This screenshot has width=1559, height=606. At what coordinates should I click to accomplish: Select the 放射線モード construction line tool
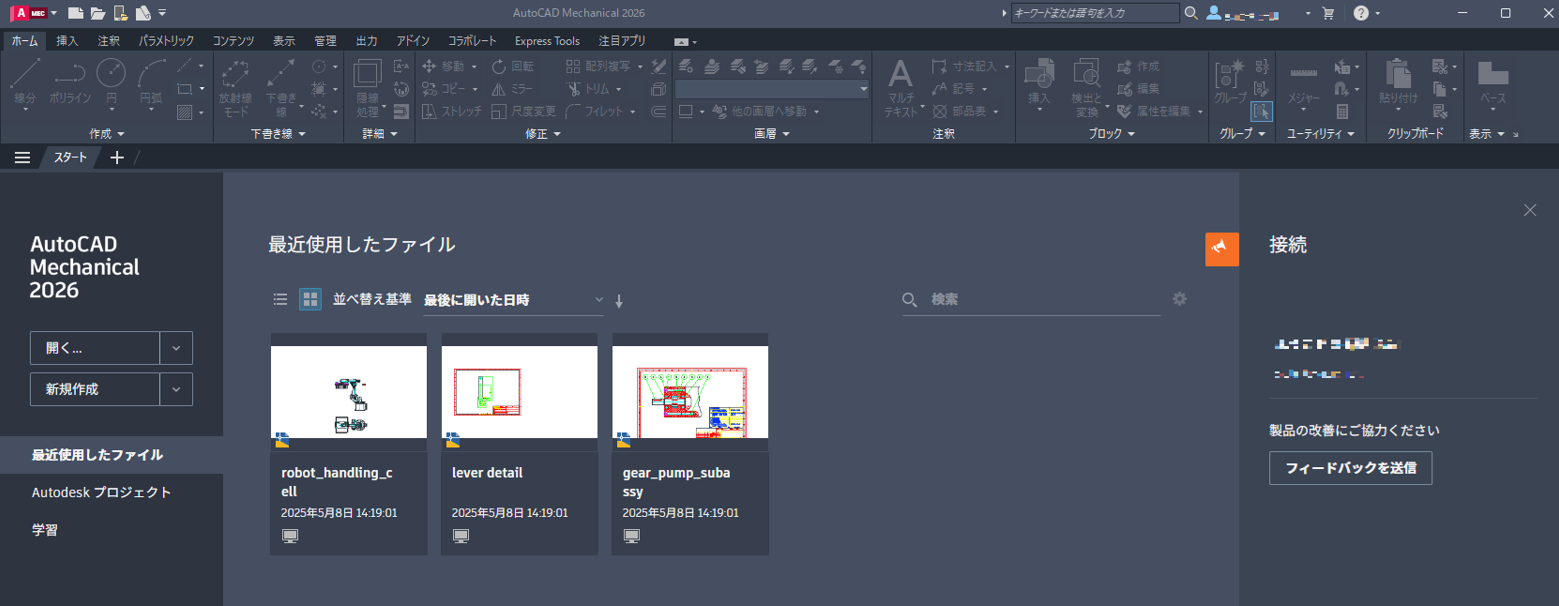click(235, 88)
